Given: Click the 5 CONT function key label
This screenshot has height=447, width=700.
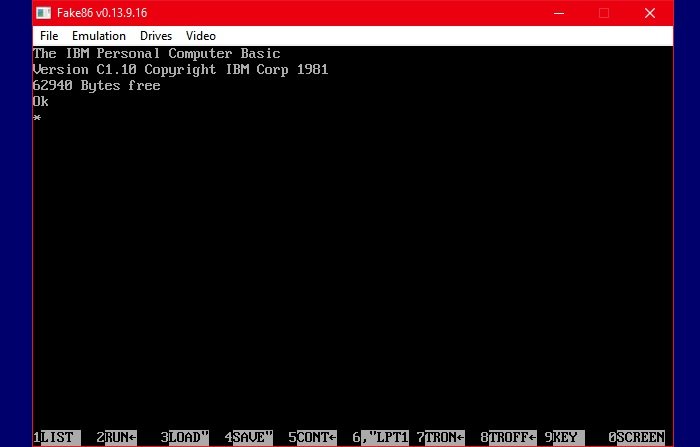Looking at the screenshot, I should (x=312, y=437).
